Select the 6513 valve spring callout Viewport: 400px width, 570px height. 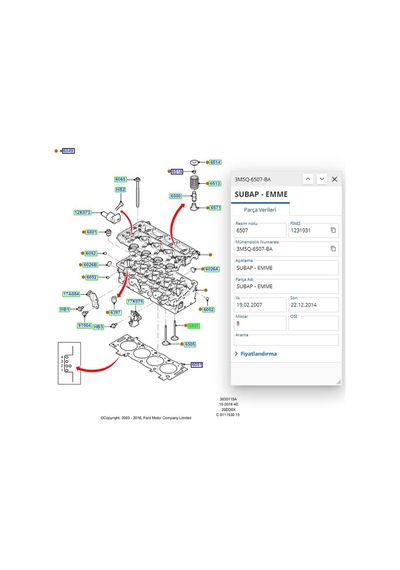click(215, 183)
